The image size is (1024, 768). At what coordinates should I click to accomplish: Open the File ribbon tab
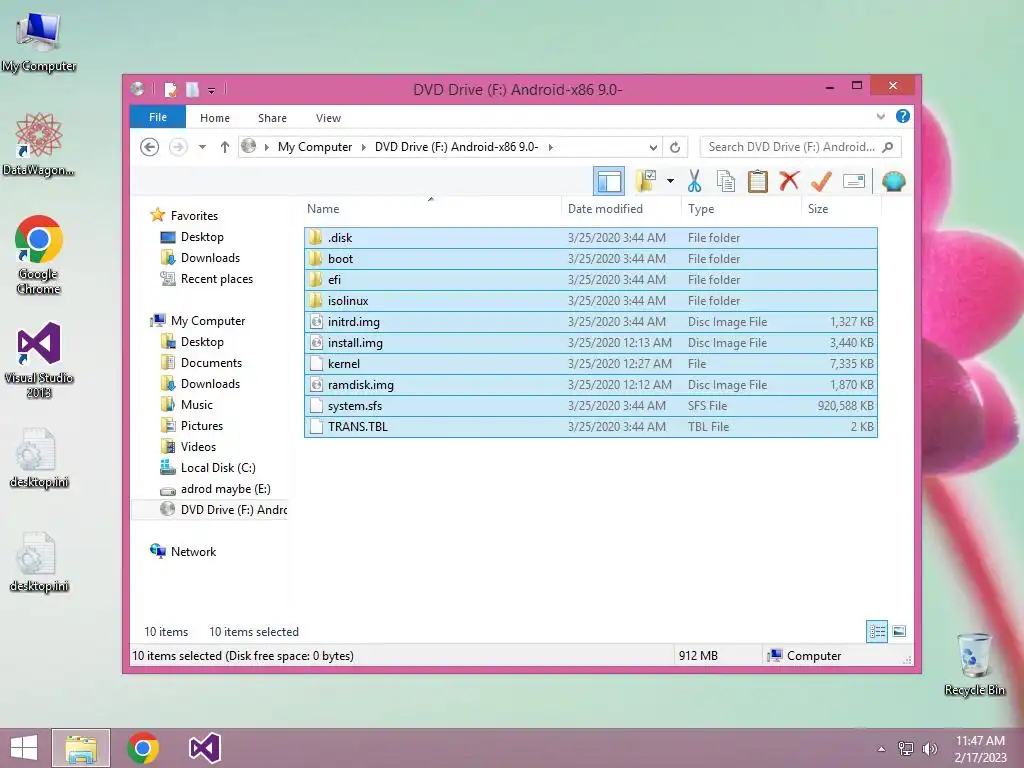pyautogui.click(x=158, y=118)
